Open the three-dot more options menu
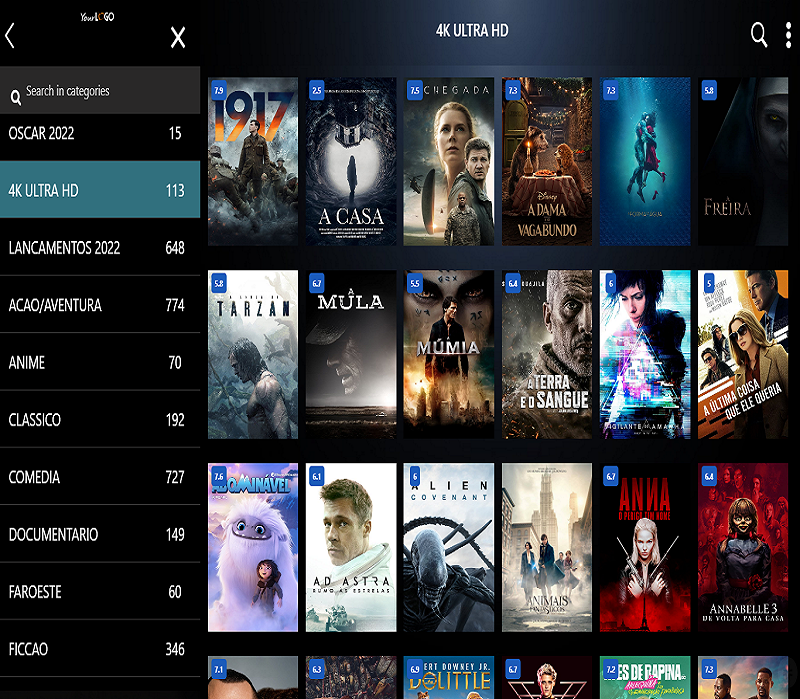Image resolution: width=800 pixels, height=699 pixels. 788,35
